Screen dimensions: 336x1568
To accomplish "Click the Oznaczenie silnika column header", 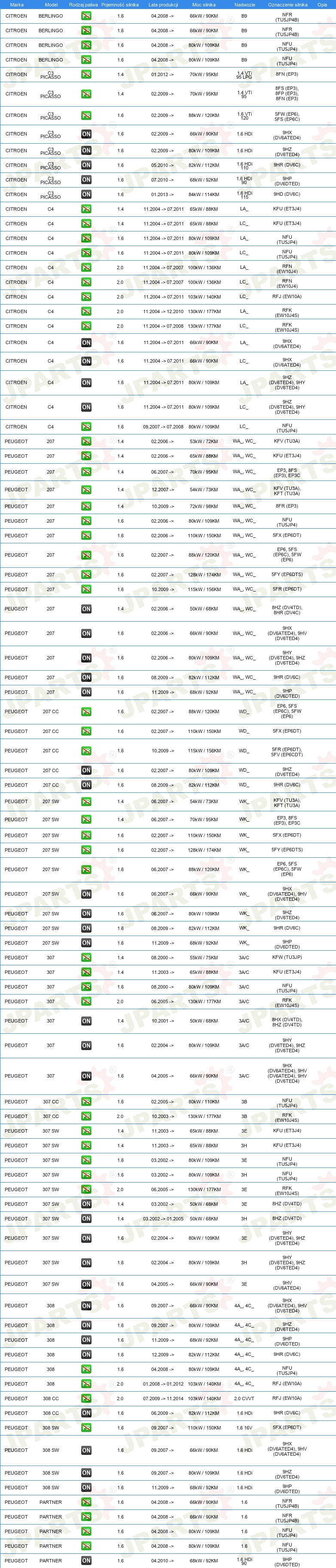I will point(287,4).
